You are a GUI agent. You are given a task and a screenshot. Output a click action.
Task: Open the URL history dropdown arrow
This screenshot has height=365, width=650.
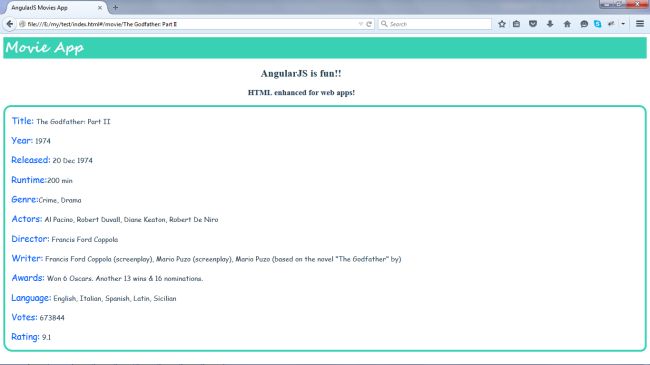coord(360,24)
